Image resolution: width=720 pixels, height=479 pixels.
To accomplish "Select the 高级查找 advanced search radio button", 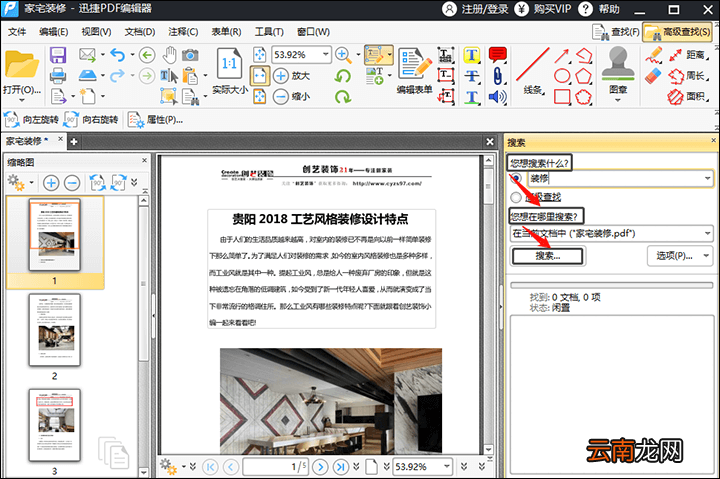I will (516, 197).
